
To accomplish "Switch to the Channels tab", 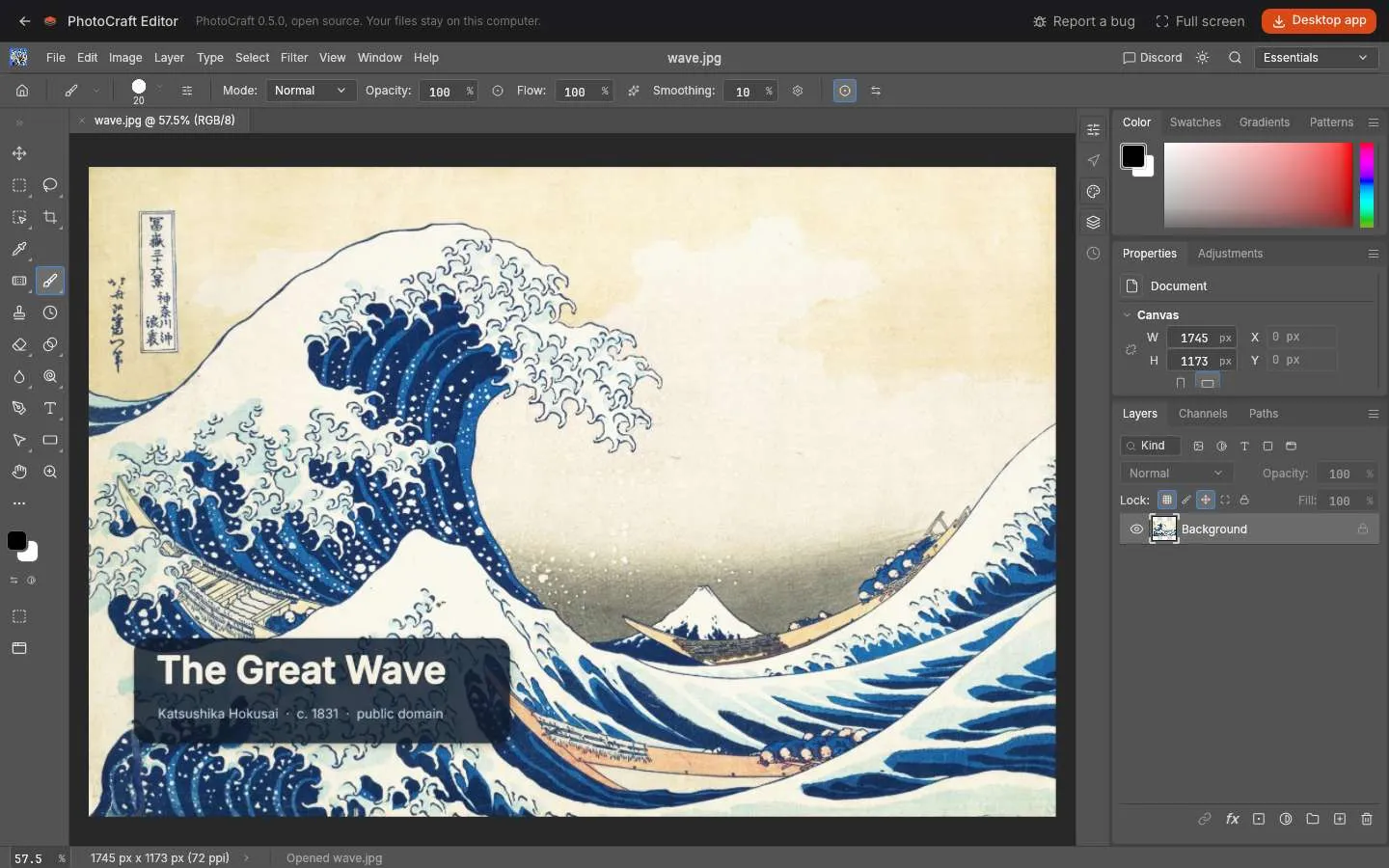I will (x=1203, y=414).
